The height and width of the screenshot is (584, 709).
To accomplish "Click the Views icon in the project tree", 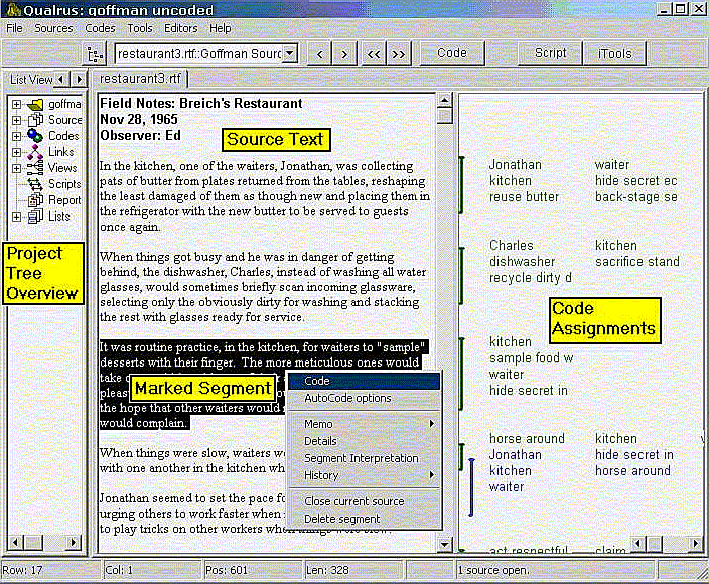I will pyautogui.click(x=35, y=168).
